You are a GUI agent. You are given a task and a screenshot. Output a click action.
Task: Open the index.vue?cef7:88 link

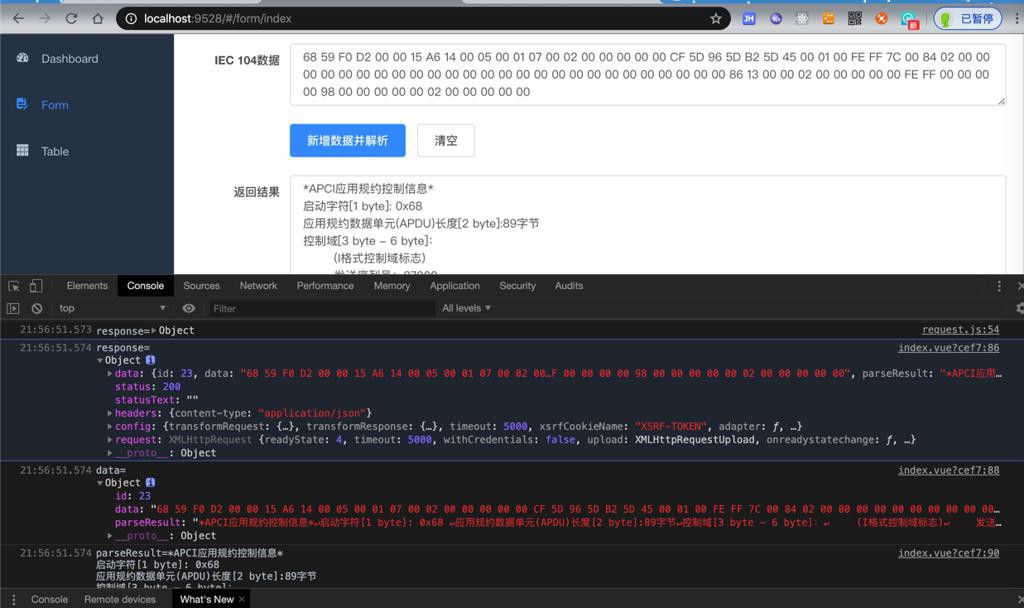pos(949,470)
